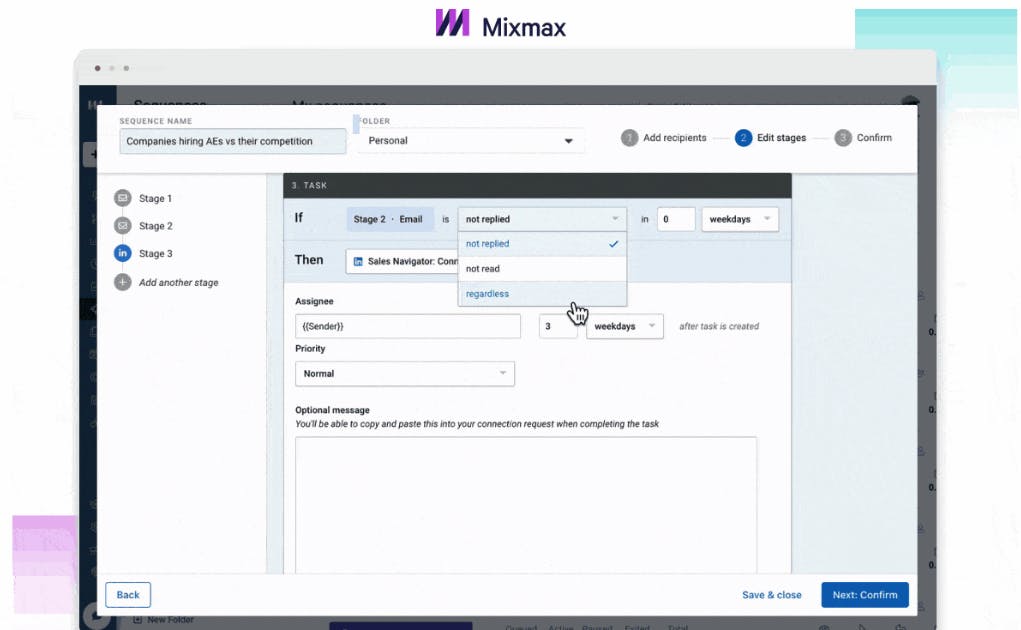This screenshot has width=1021, height=630.
Task: Click inside the Optional message text area
Action: [525, 500]
